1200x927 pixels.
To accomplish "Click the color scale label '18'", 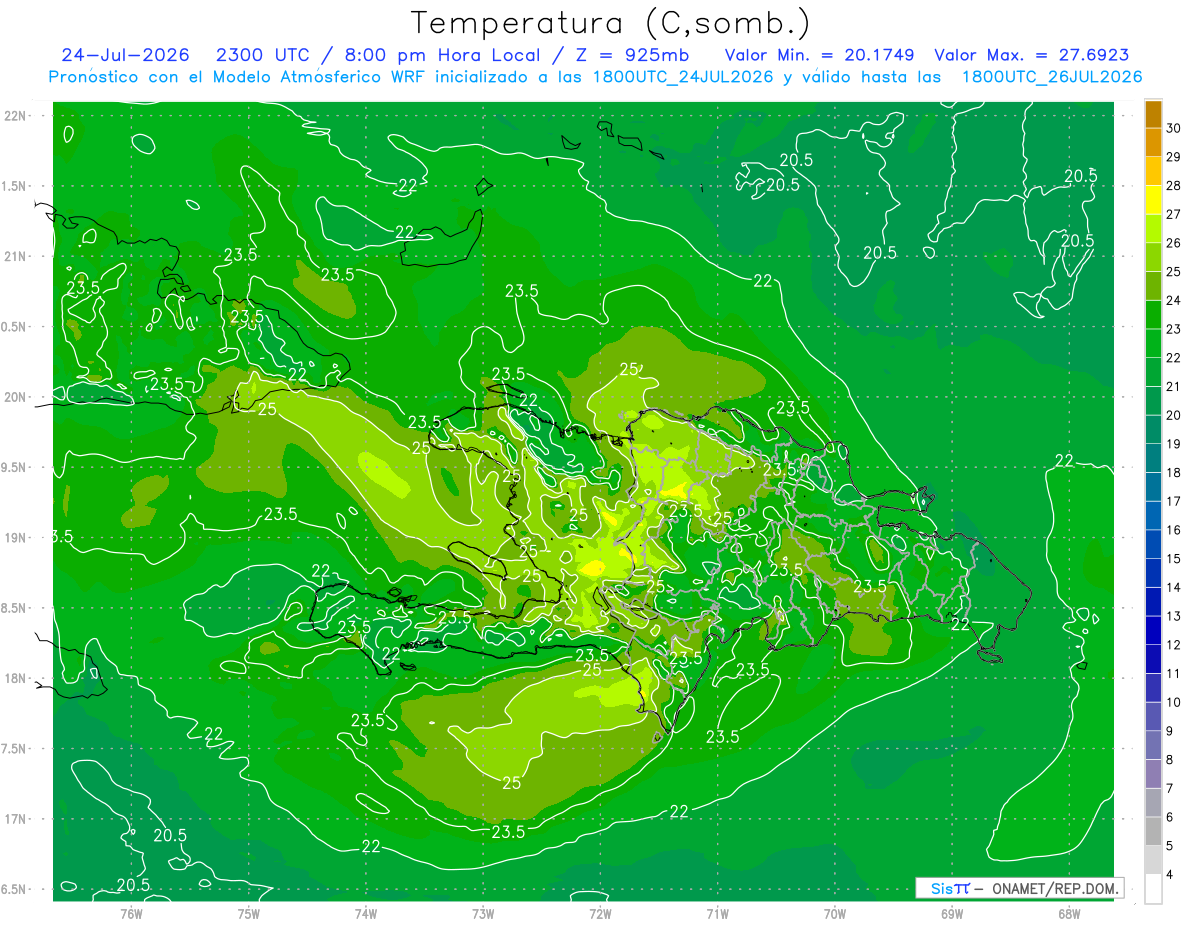I will point(1174,472).
